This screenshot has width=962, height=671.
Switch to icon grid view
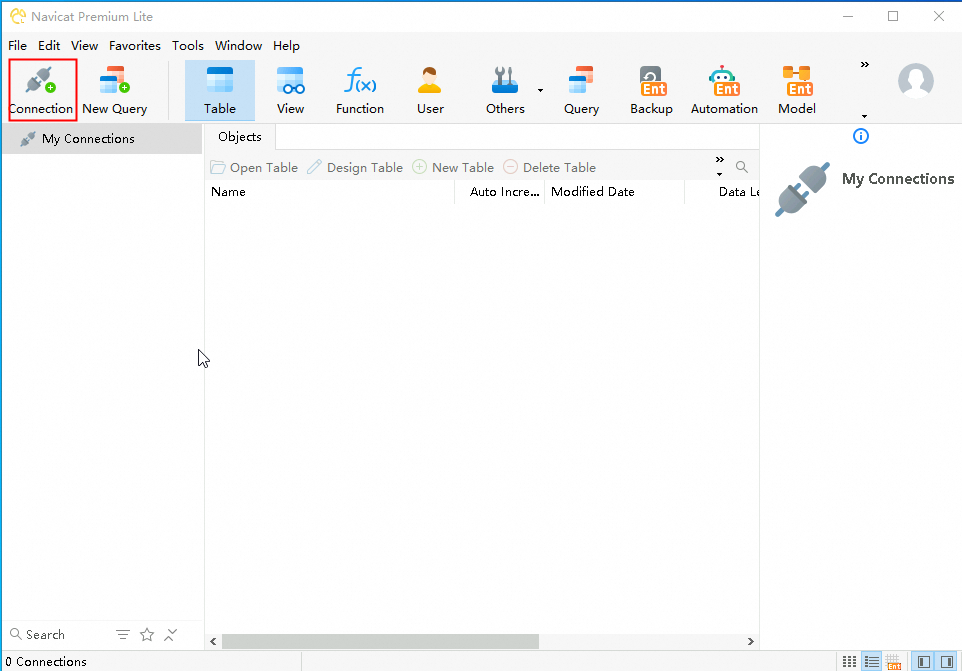click(849, 661)
